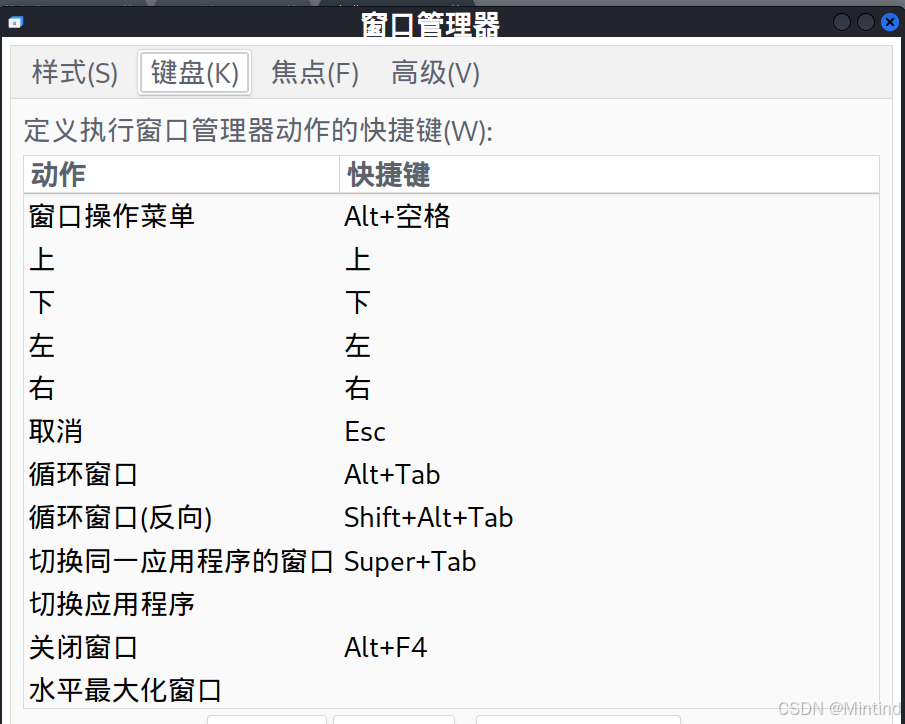This screenshot has height=724, width=905.
Task: Click the 快捷键 column header
Action: tap(609, 174)
